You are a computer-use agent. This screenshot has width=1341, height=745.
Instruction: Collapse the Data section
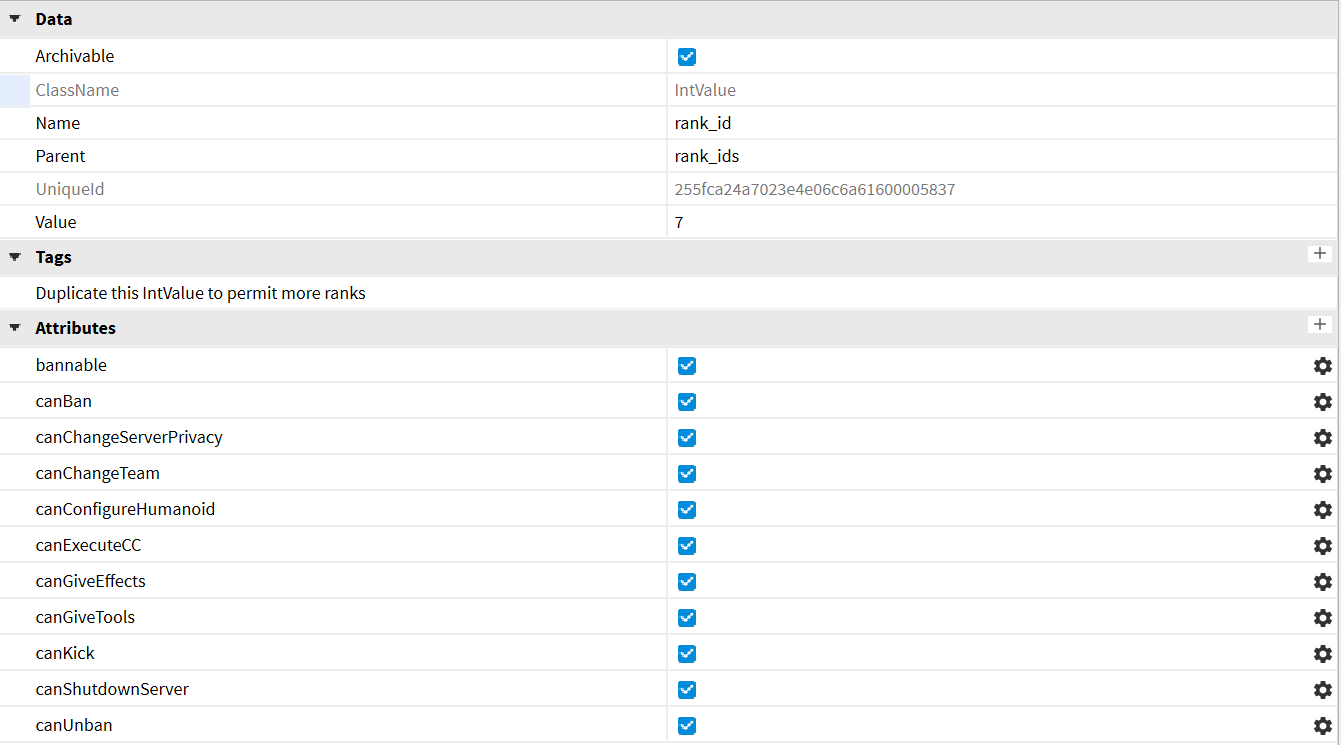13,18
